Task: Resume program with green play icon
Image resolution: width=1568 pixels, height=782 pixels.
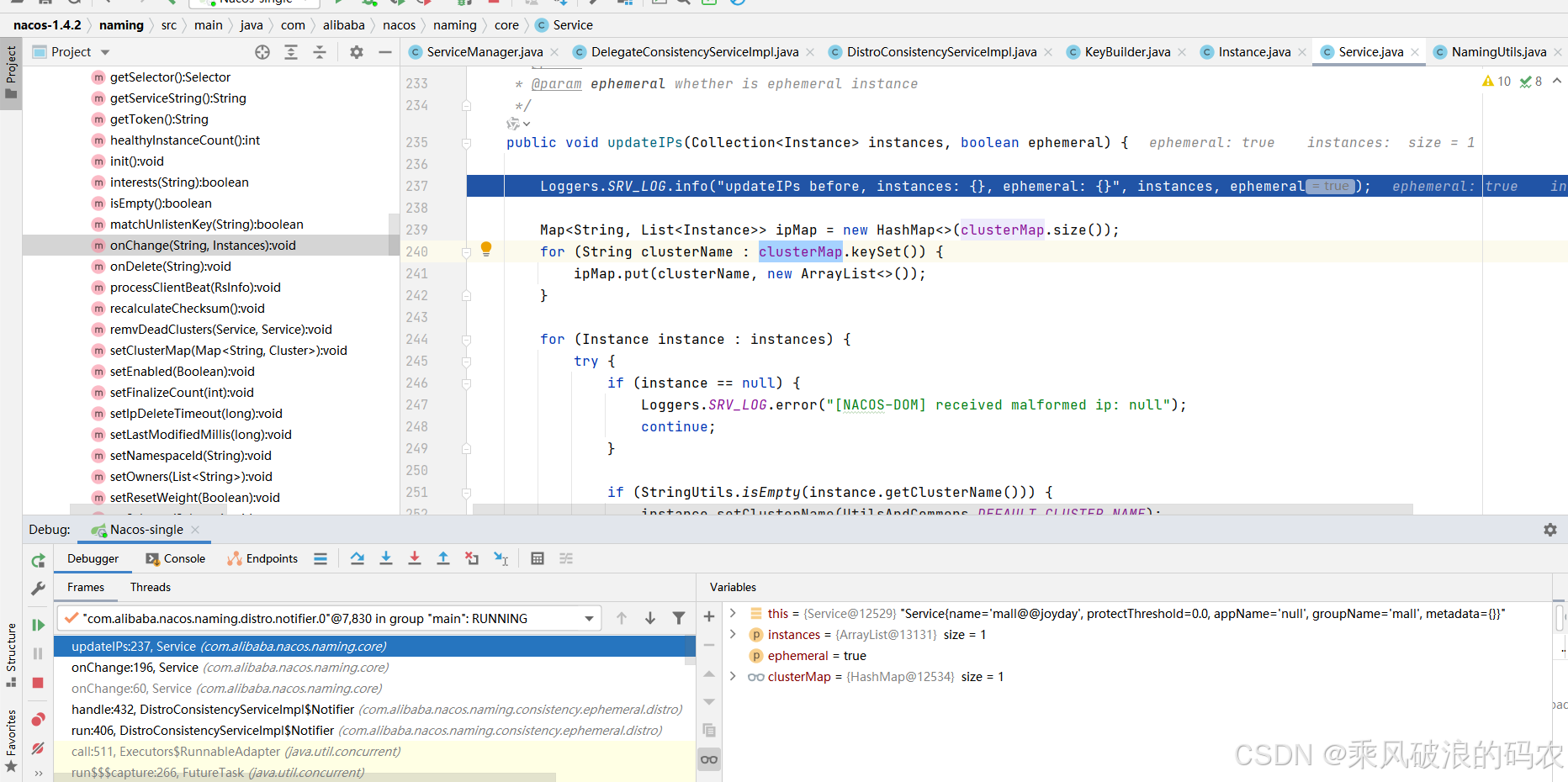Action: pyautogui.click(x=38, y=625)
